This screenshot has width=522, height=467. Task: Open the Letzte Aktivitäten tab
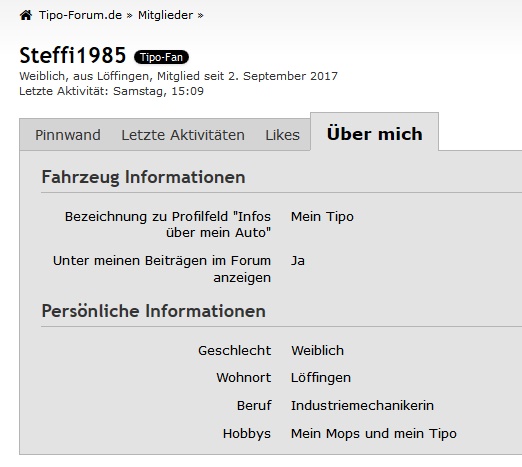point(183,135)
